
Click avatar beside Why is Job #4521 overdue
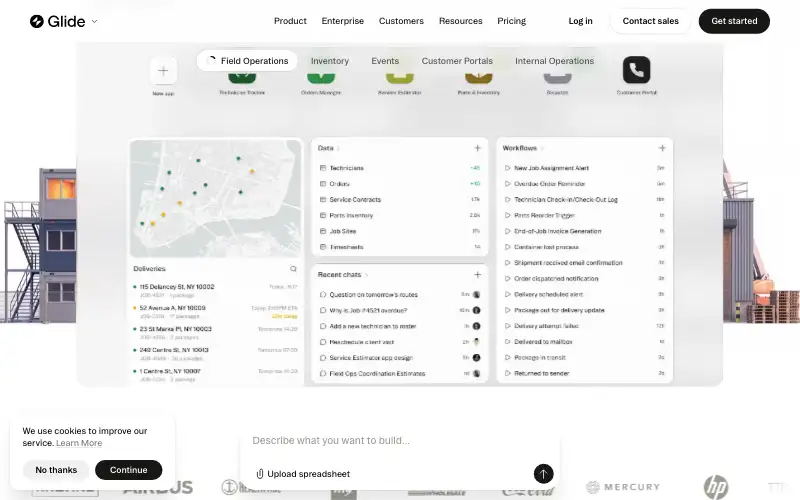(476, 310)
